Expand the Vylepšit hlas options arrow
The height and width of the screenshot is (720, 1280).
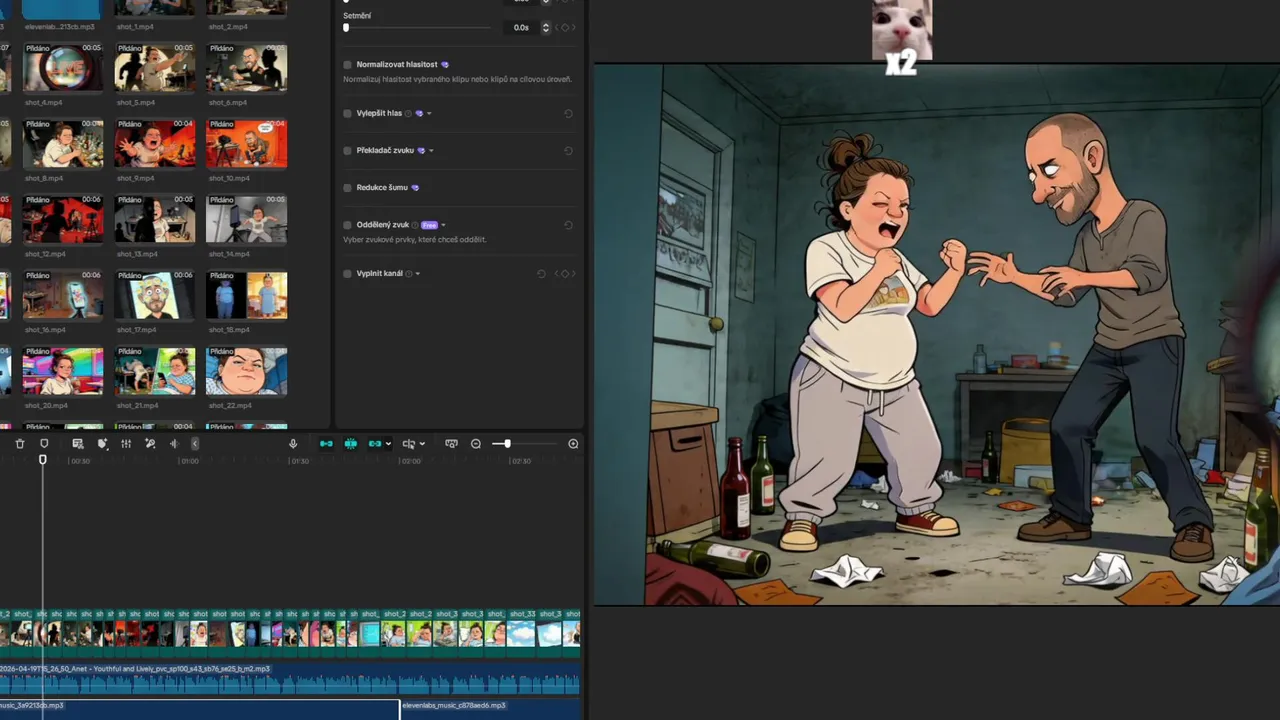429,114
